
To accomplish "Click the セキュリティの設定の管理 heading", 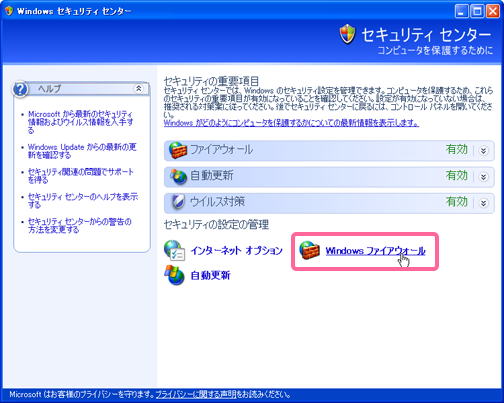I will pos(216,224).
